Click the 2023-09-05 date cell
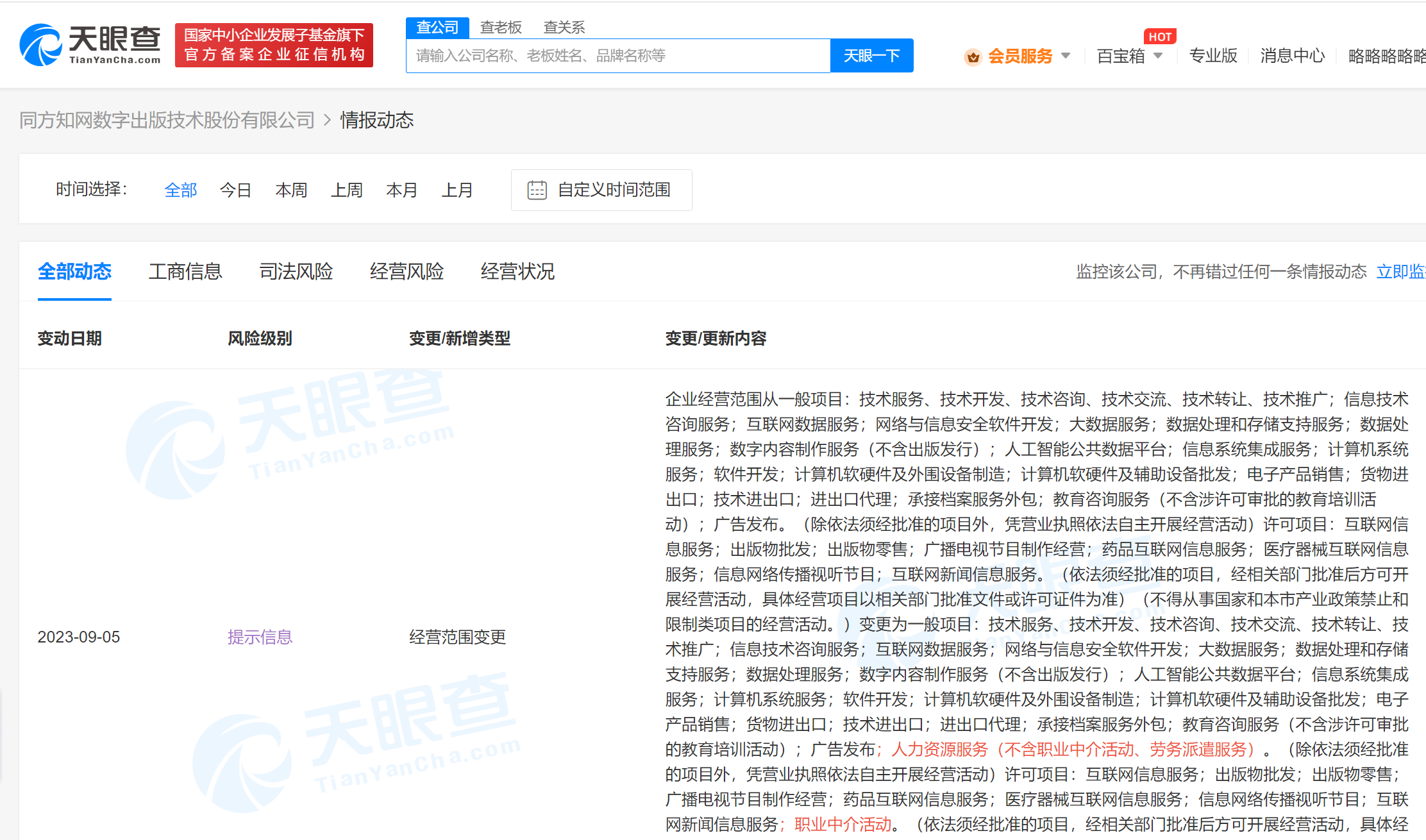 click(x=79, y=637)
